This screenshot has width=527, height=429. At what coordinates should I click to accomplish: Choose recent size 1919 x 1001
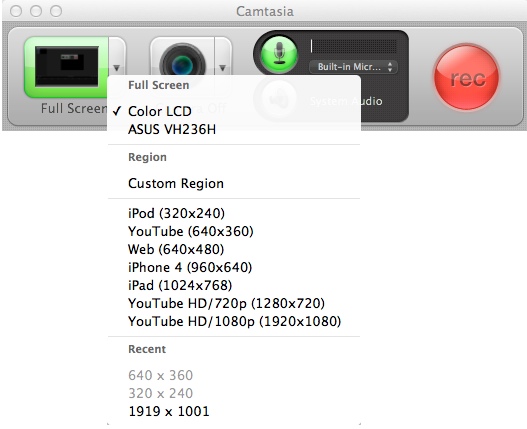(x=234, y=411)
